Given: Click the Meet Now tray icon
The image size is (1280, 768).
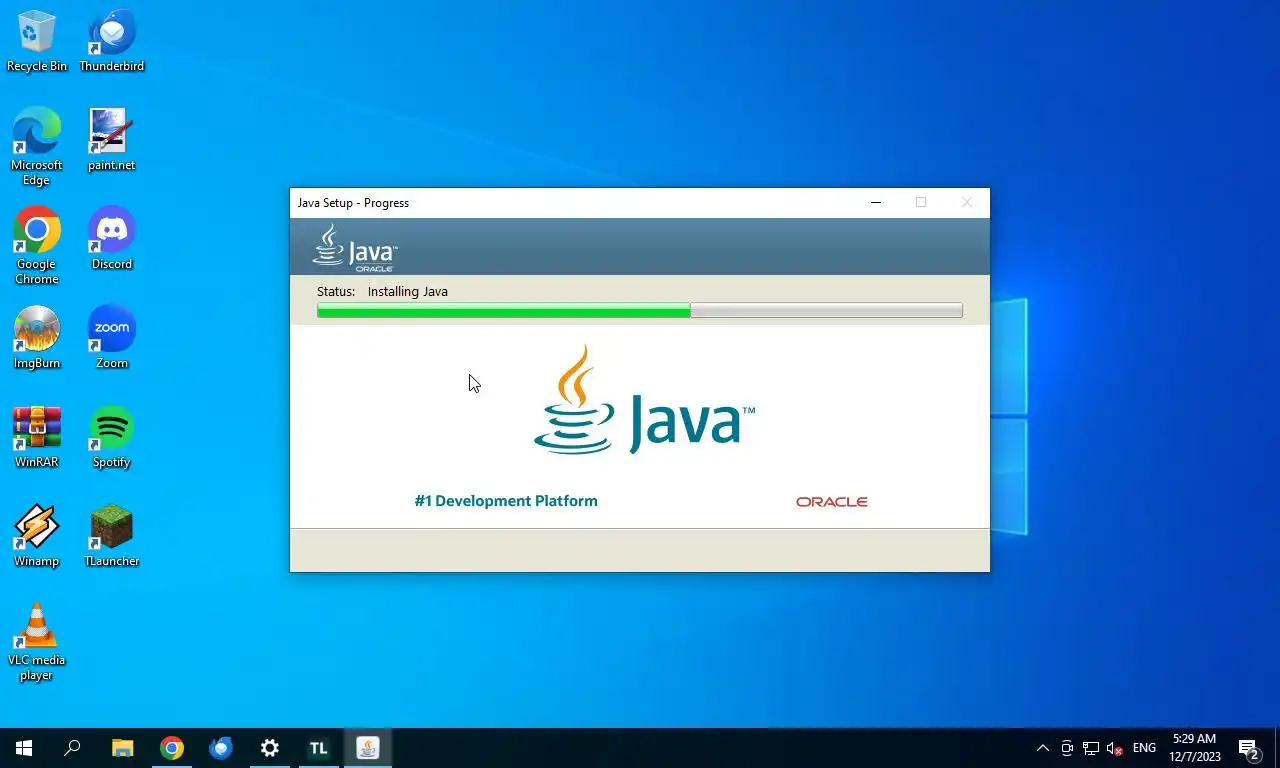Looking at the screenshot, I should tap(1067, 748).
